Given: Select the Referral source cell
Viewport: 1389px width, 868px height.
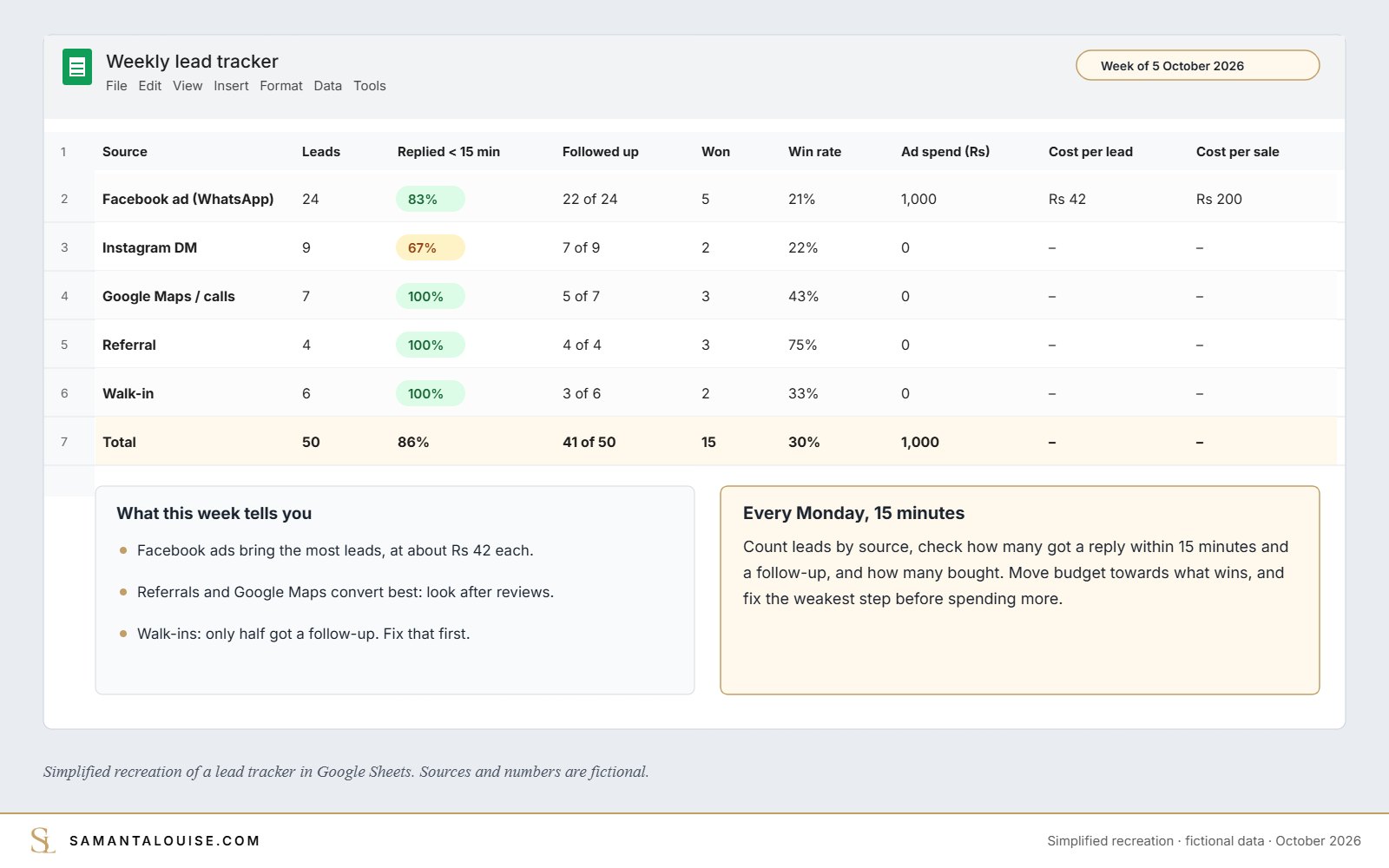Looking at the screenshot, I should click(129, 345).
